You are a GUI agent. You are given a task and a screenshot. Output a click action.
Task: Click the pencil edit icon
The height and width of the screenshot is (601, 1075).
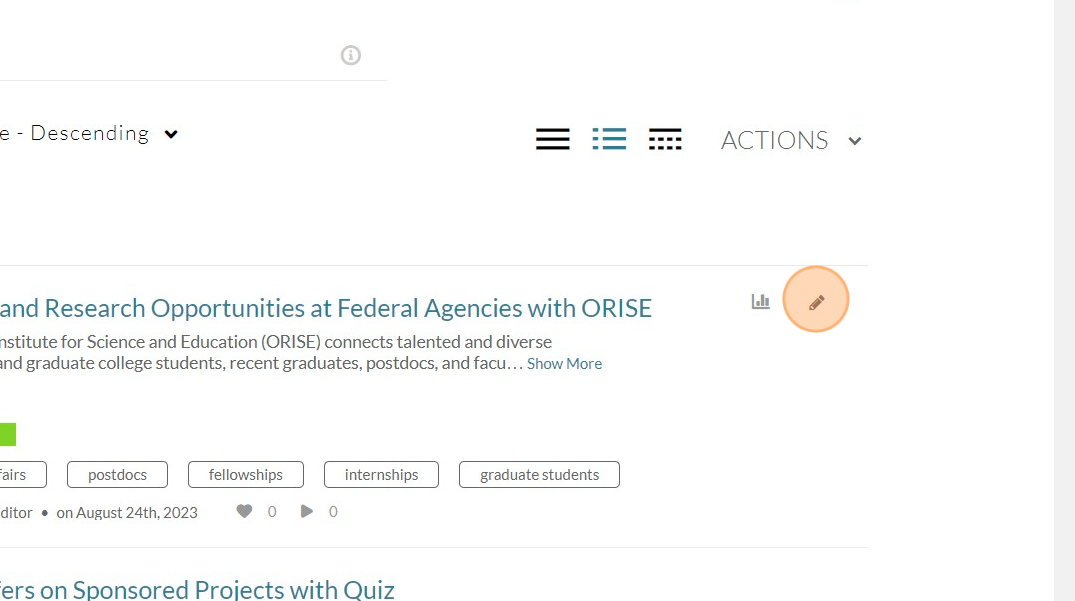point(816,302)
